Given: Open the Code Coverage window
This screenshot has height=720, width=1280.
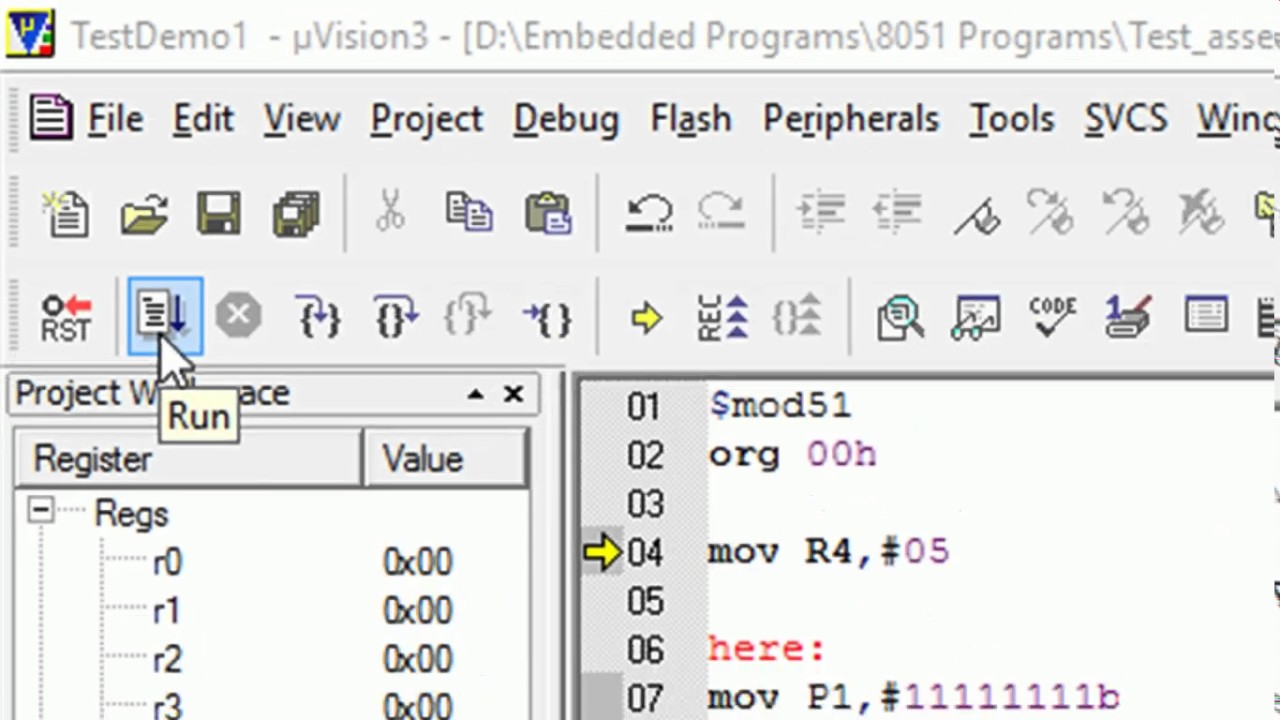Looking at the screenshot, I should (x=1052, y=318).
